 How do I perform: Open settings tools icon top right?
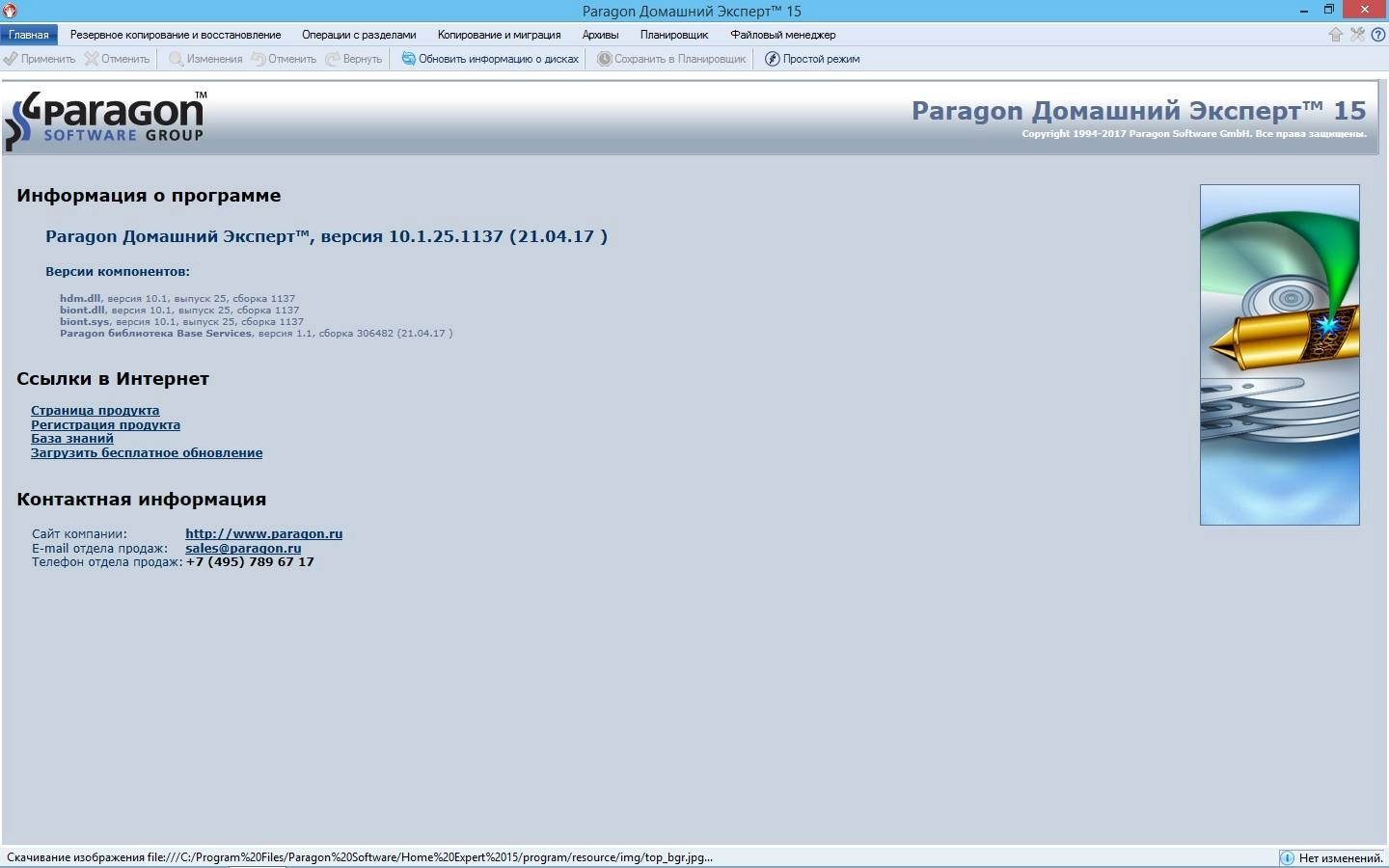click(x=1357, y=35)
